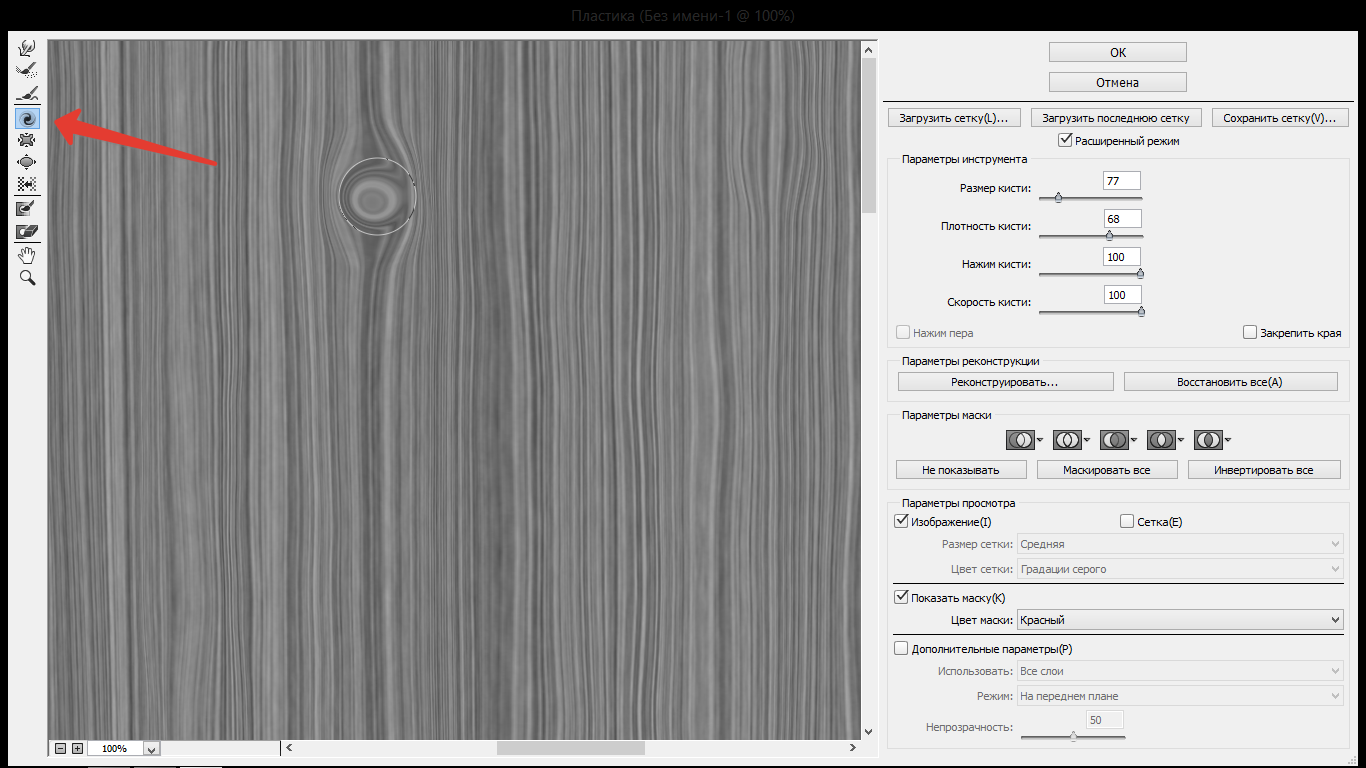Select the Freeze Mask tool
The height and width of the screenshot is (768, 1366).
[x=28, y=208]
